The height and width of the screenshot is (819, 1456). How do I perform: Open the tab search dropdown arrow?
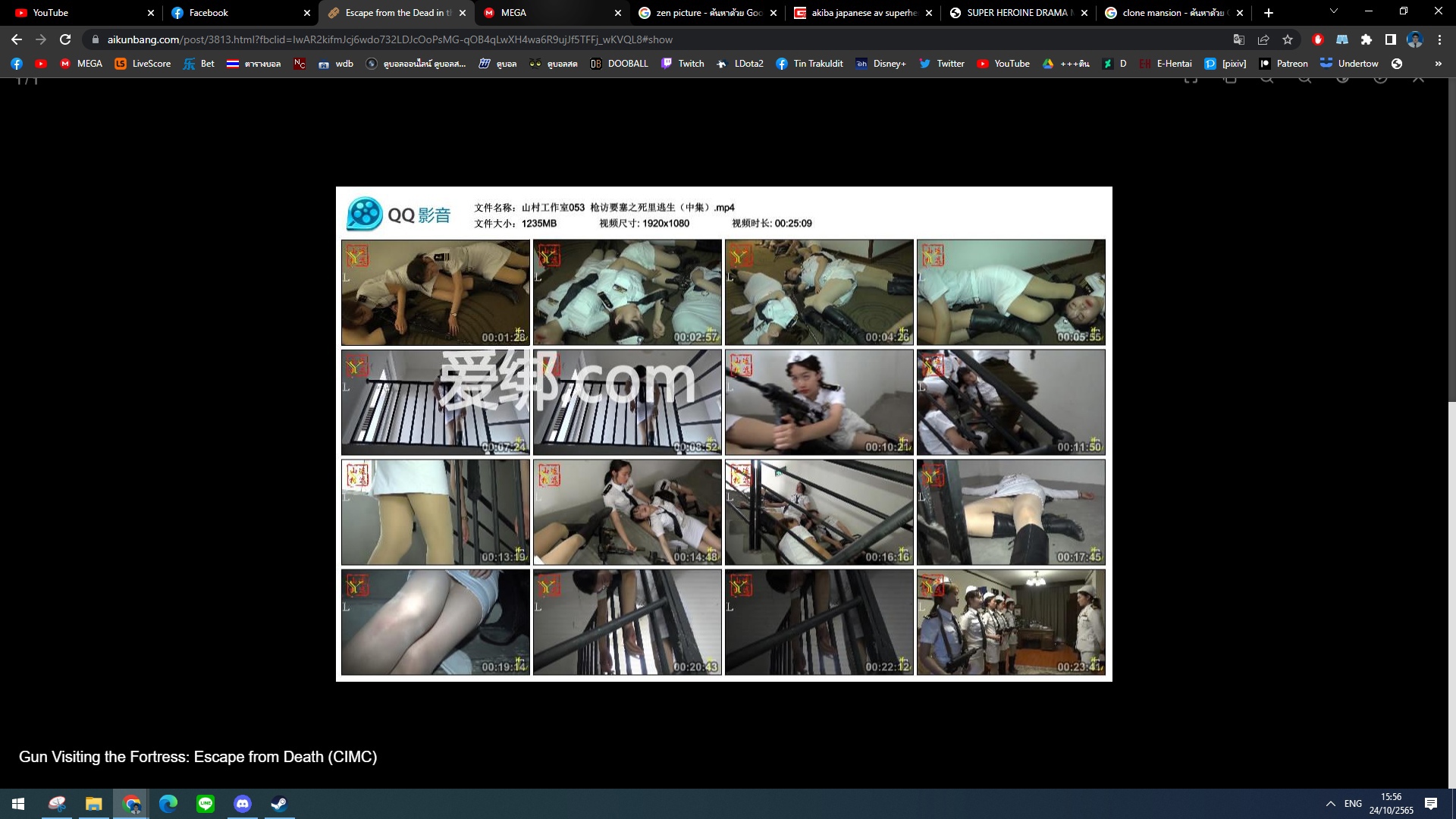pos(1334,12)
